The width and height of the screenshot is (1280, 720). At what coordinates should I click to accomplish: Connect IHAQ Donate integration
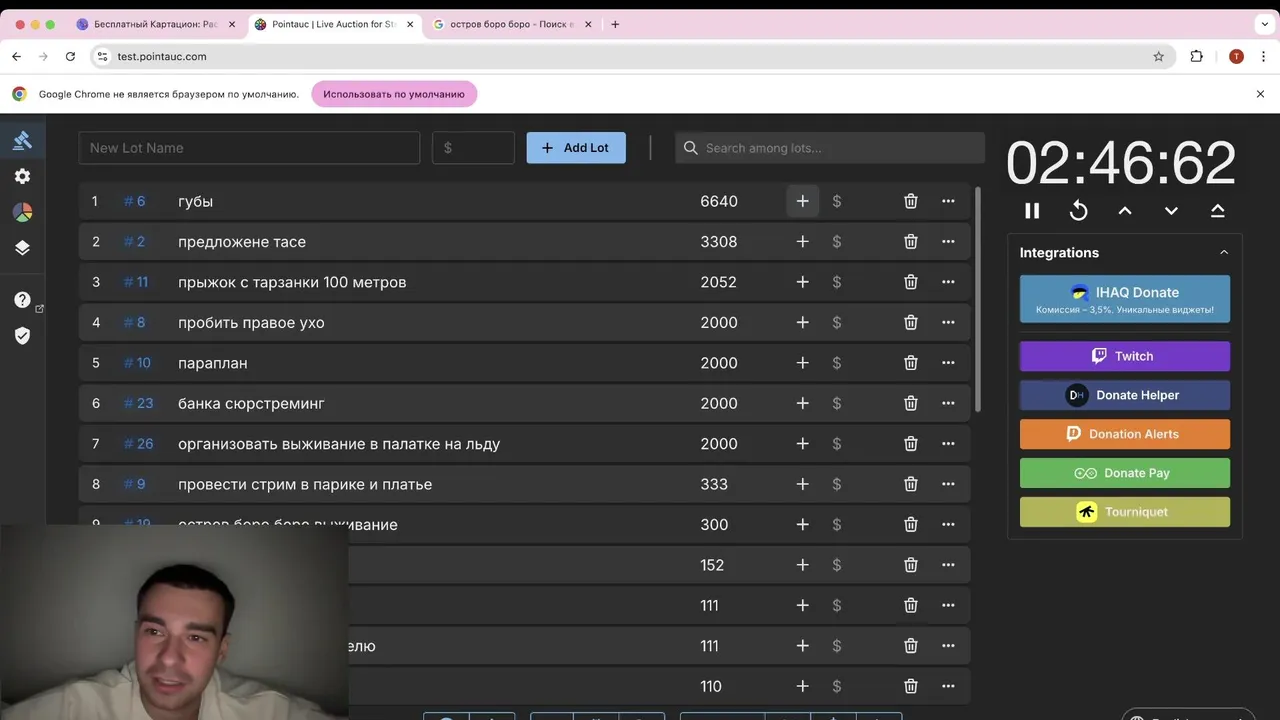pyautogui.click(x=1125, y=299)
